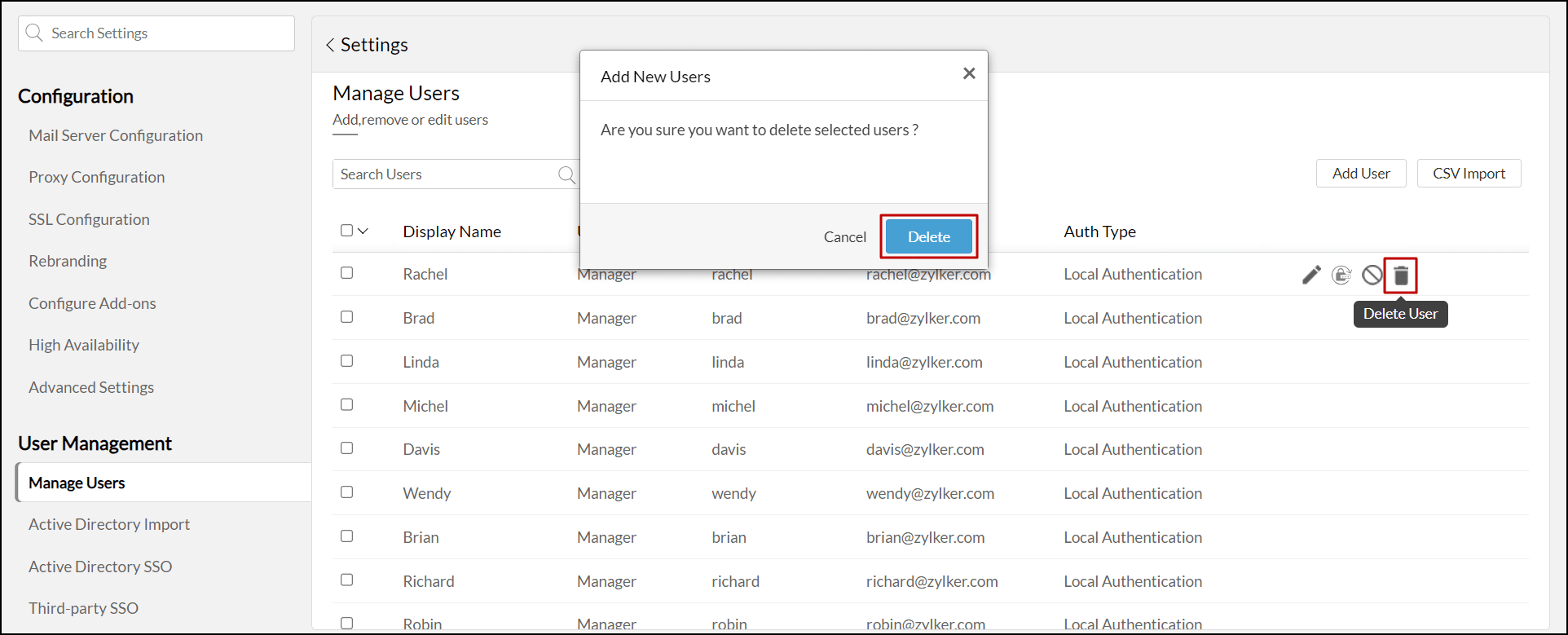
Task: Select Linda's row checkbox
Action: pos(347,361)
